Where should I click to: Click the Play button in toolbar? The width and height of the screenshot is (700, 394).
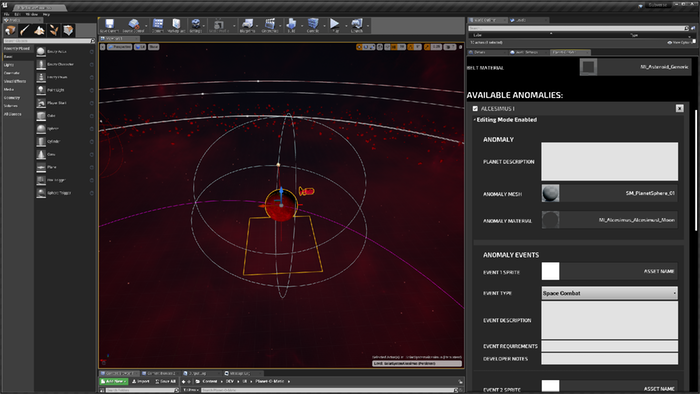pos(335,25)
